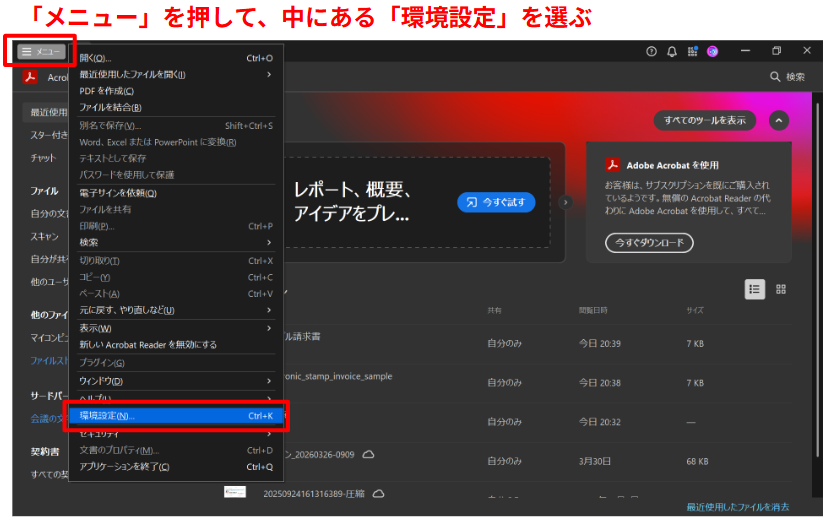Choose 新しい Acrobat Reader を無効にする
Screen dimensions: 830x522
[176, 345]
